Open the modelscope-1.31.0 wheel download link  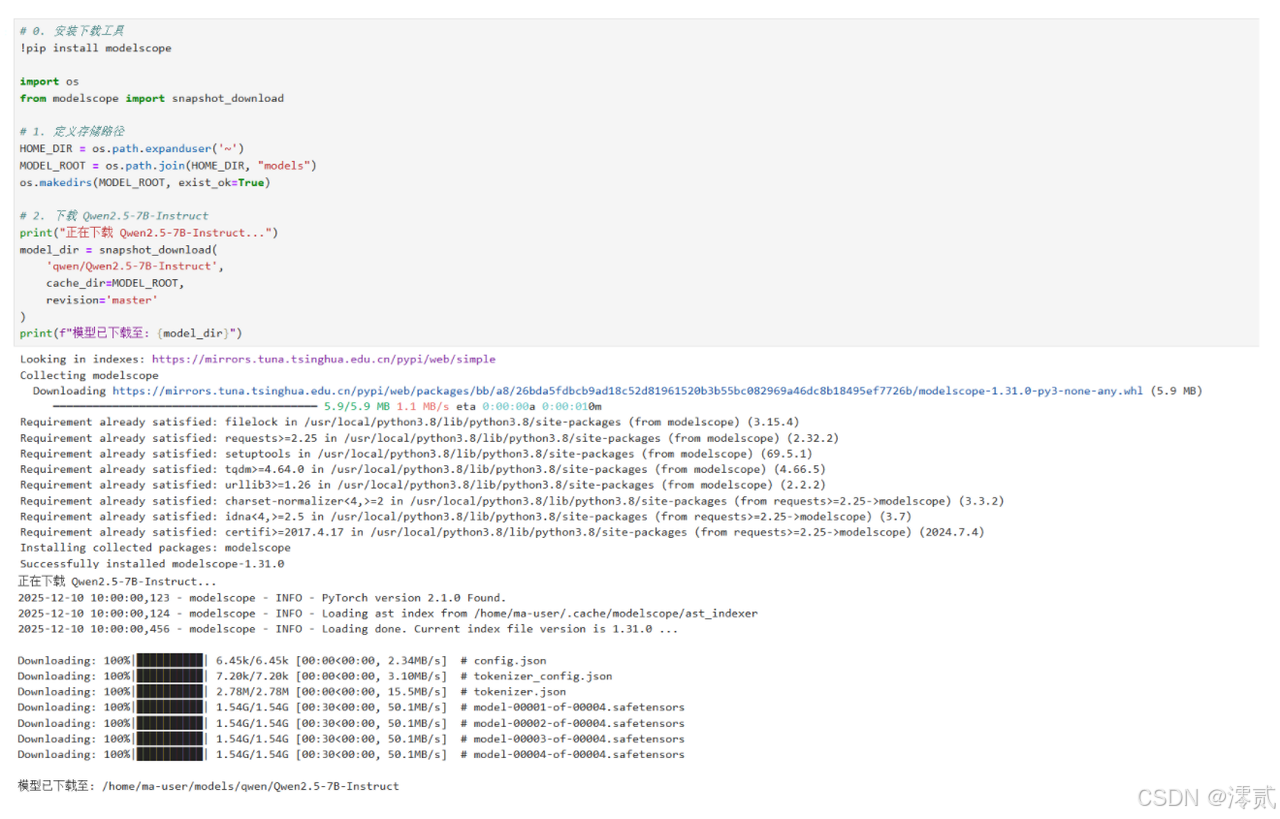pyautogui.click(x=627, y=391)
